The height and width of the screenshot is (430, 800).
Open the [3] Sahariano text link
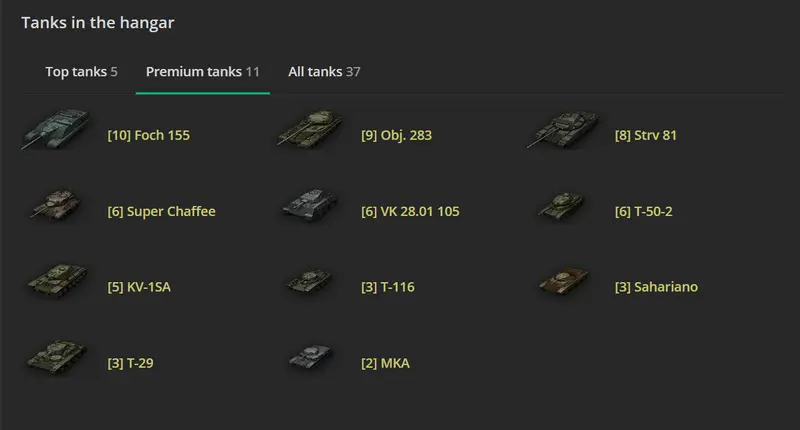click(x=656, y=287)
